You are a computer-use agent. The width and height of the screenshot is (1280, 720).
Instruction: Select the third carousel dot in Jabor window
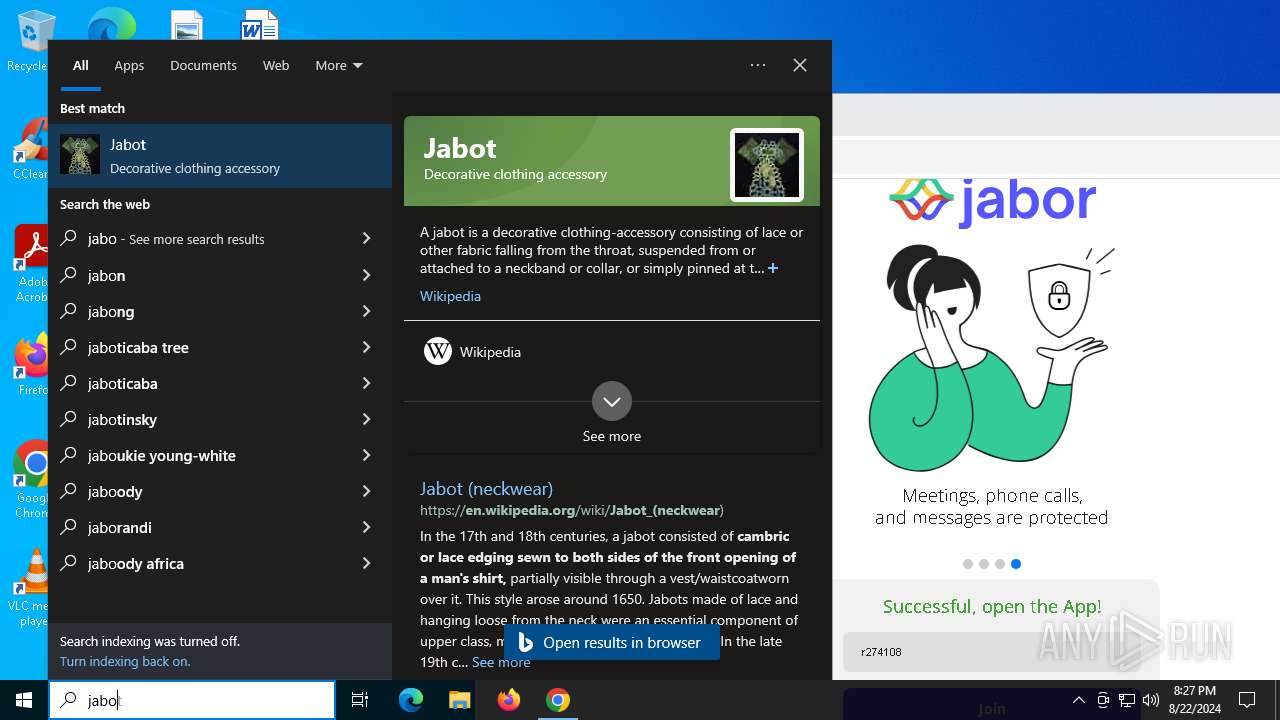click(x=1000, y=564)
